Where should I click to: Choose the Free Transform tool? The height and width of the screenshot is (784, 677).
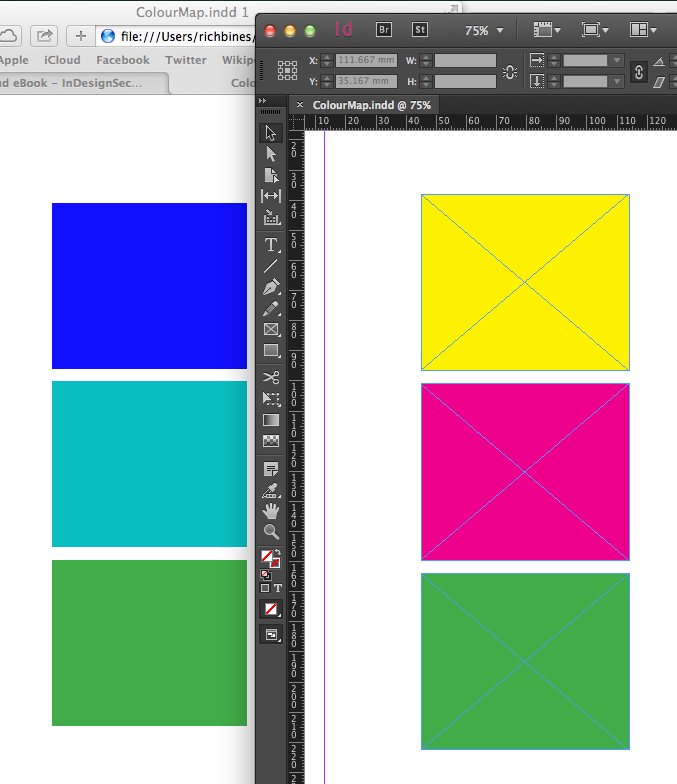tap(270, 398)
